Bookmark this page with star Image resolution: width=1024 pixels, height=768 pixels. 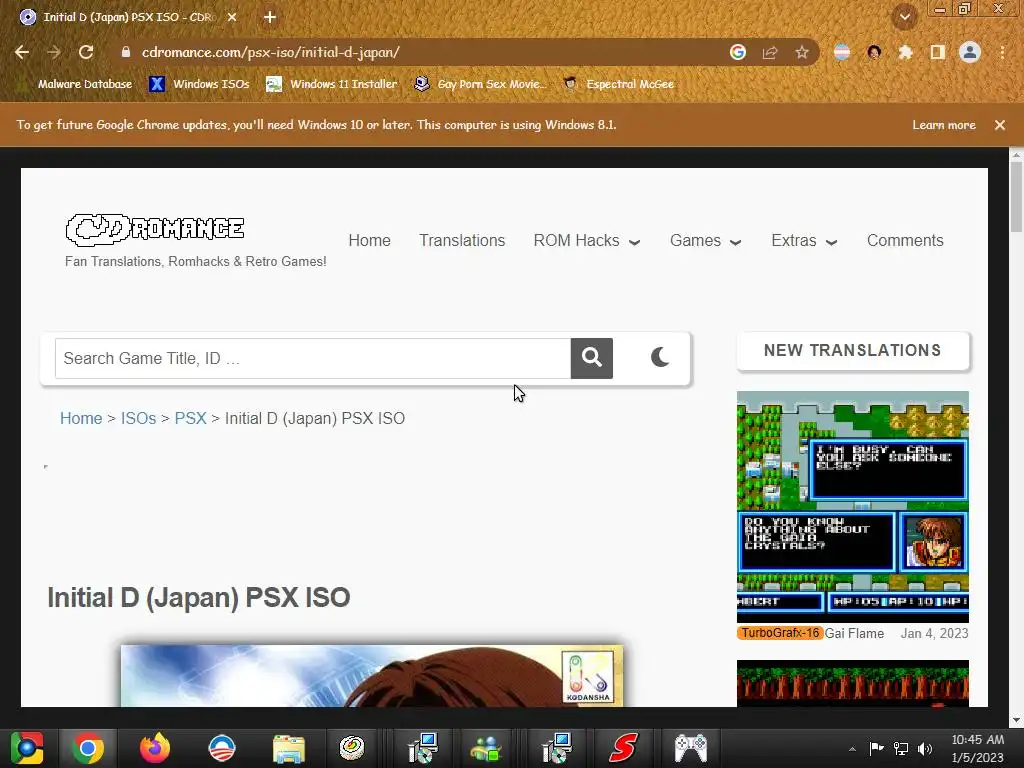click(802, 52)
